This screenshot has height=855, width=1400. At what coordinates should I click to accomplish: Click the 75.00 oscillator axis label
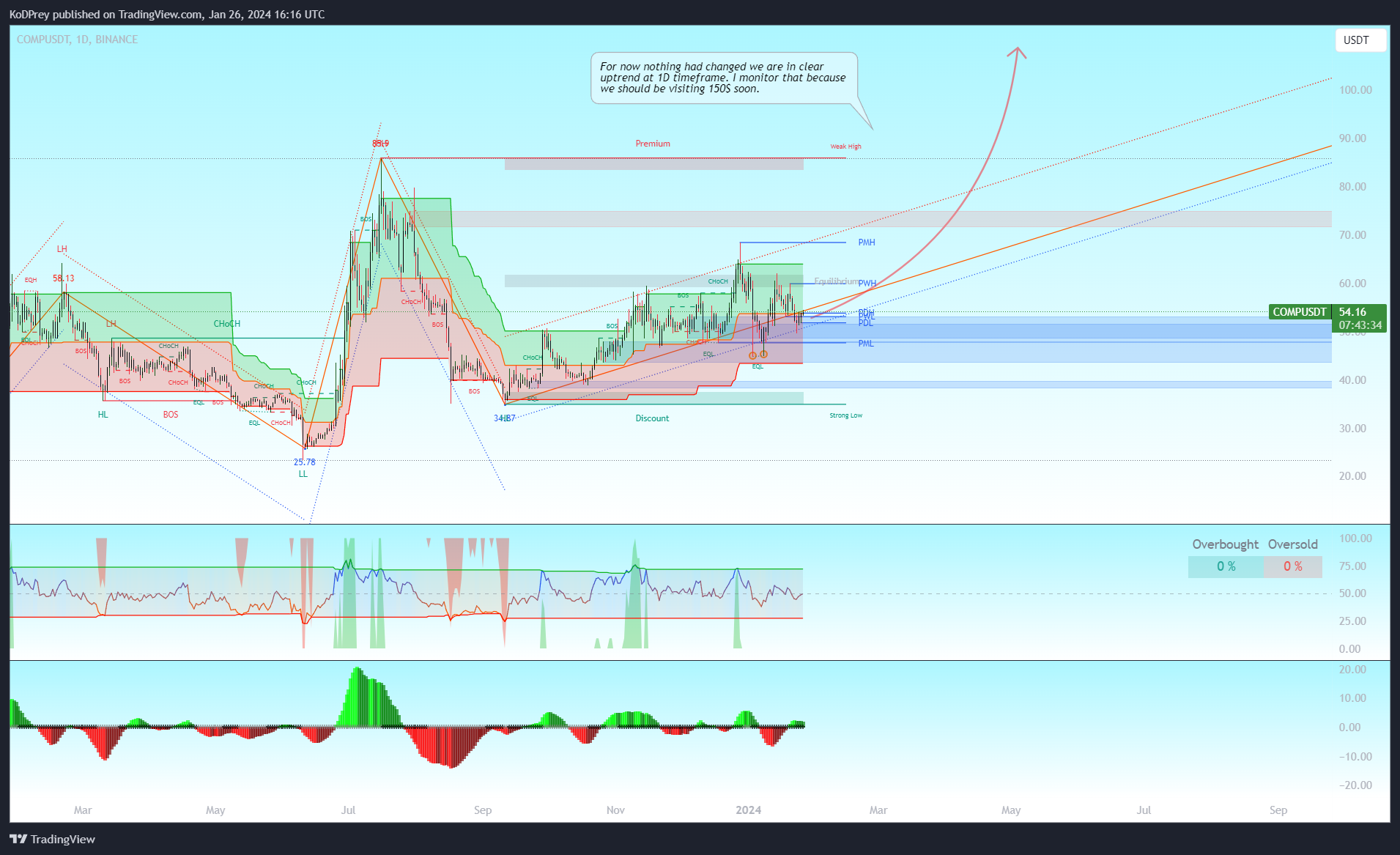point(1352,566)
